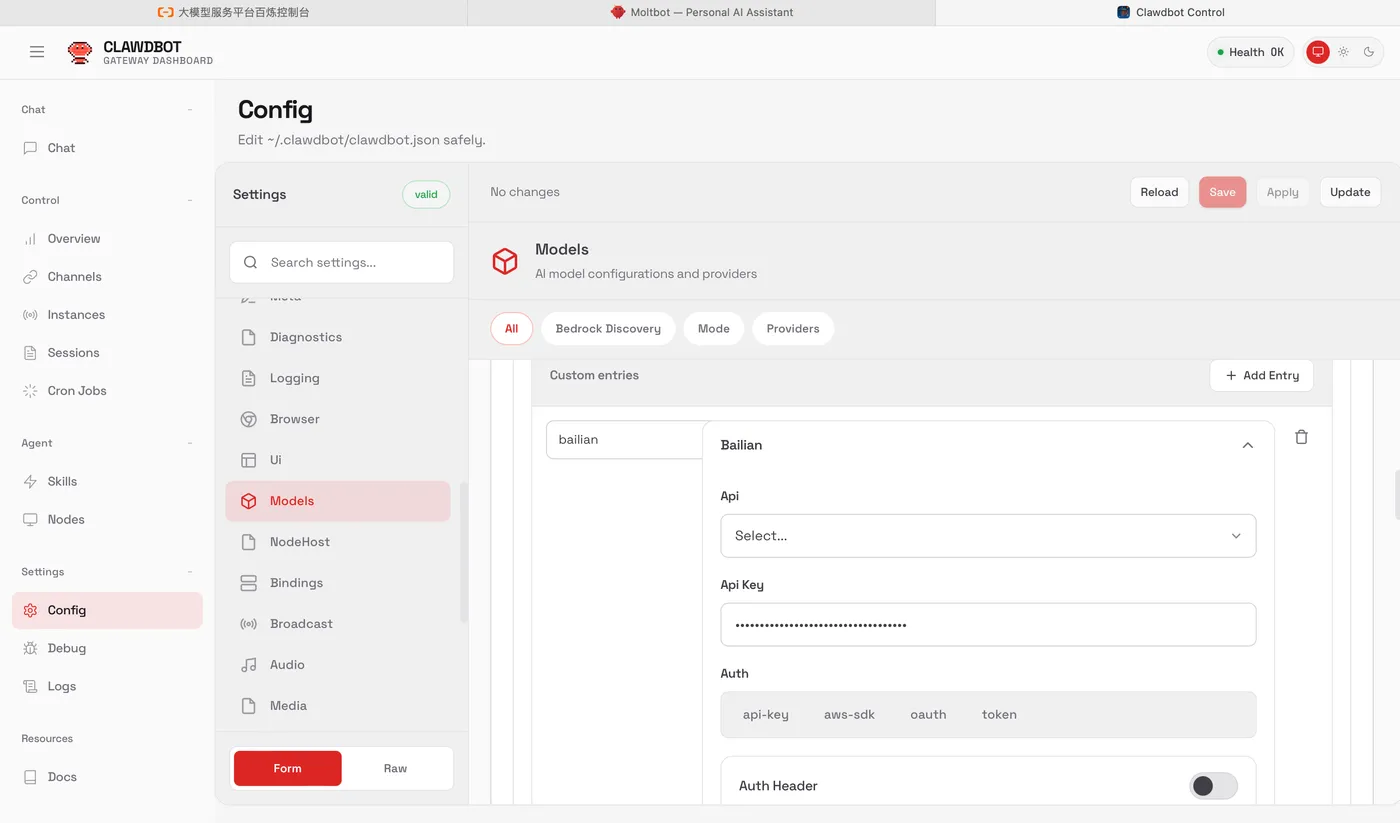Enable the Auth Header toggle
Screen dimensions: 1400x823
1212,786
